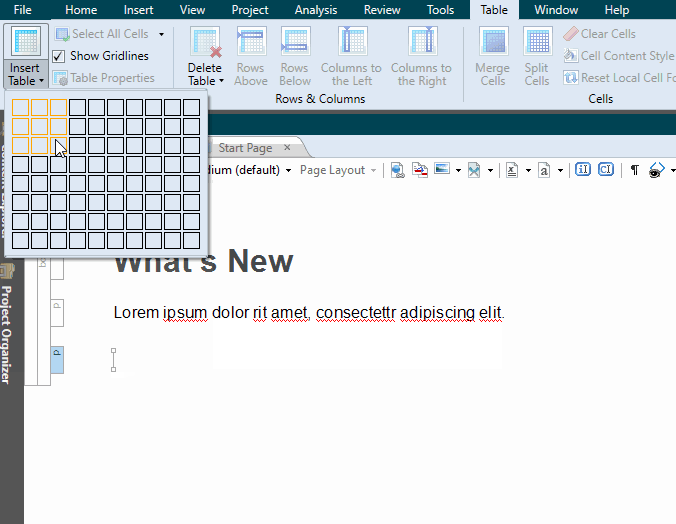
Task: Expand snippet dropdown arrow
Action: click(x=490, y=170)
